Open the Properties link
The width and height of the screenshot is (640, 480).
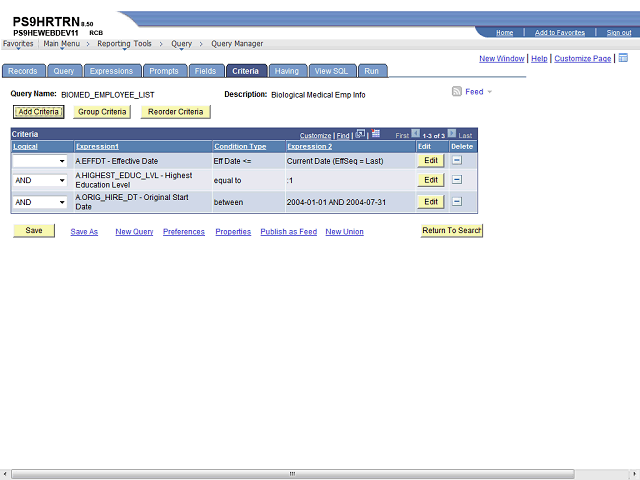tap(233, 232)
